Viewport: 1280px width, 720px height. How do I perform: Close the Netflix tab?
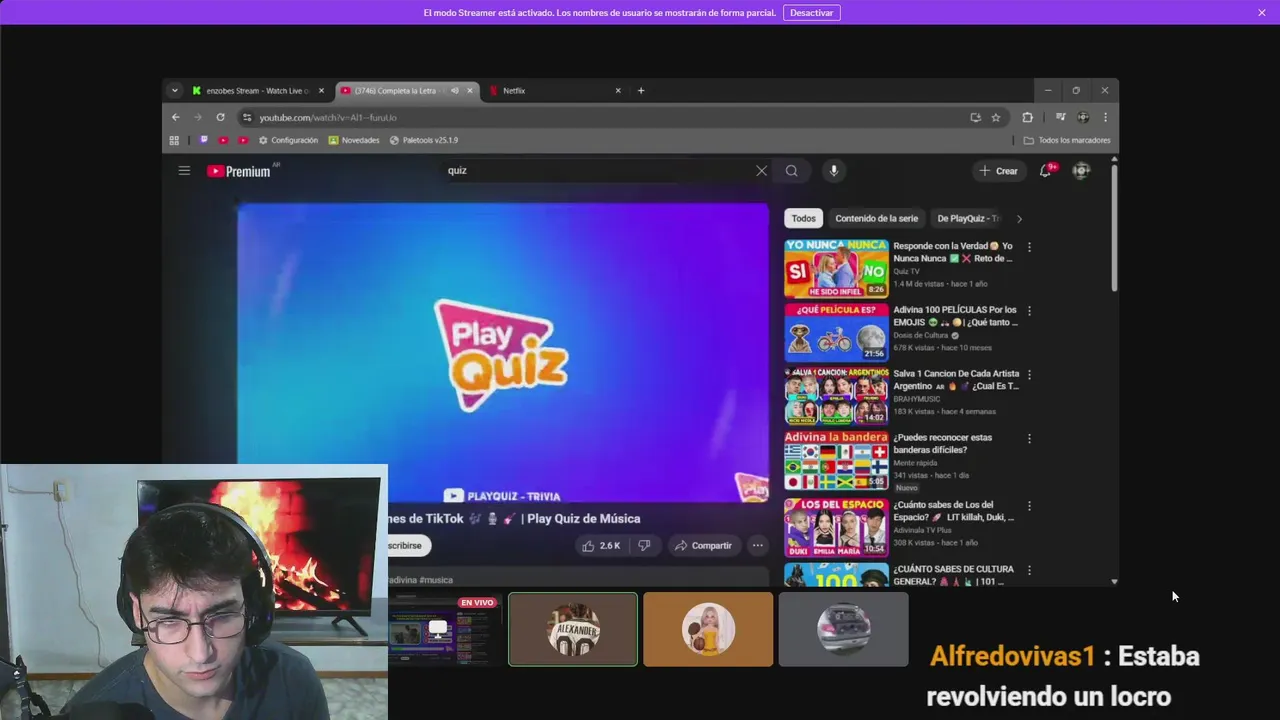click(x=617, y=90)
